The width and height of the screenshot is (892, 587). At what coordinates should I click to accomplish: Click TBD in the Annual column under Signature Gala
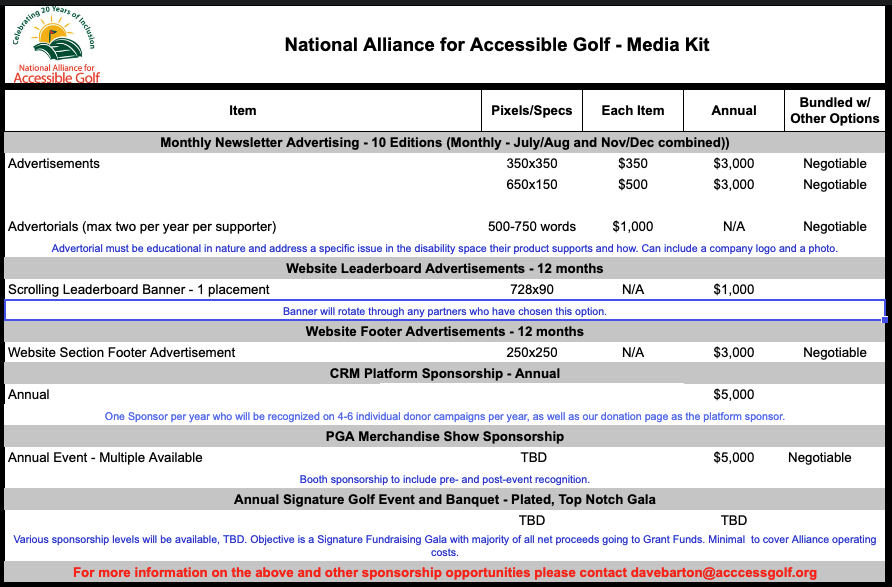(734, 520)
